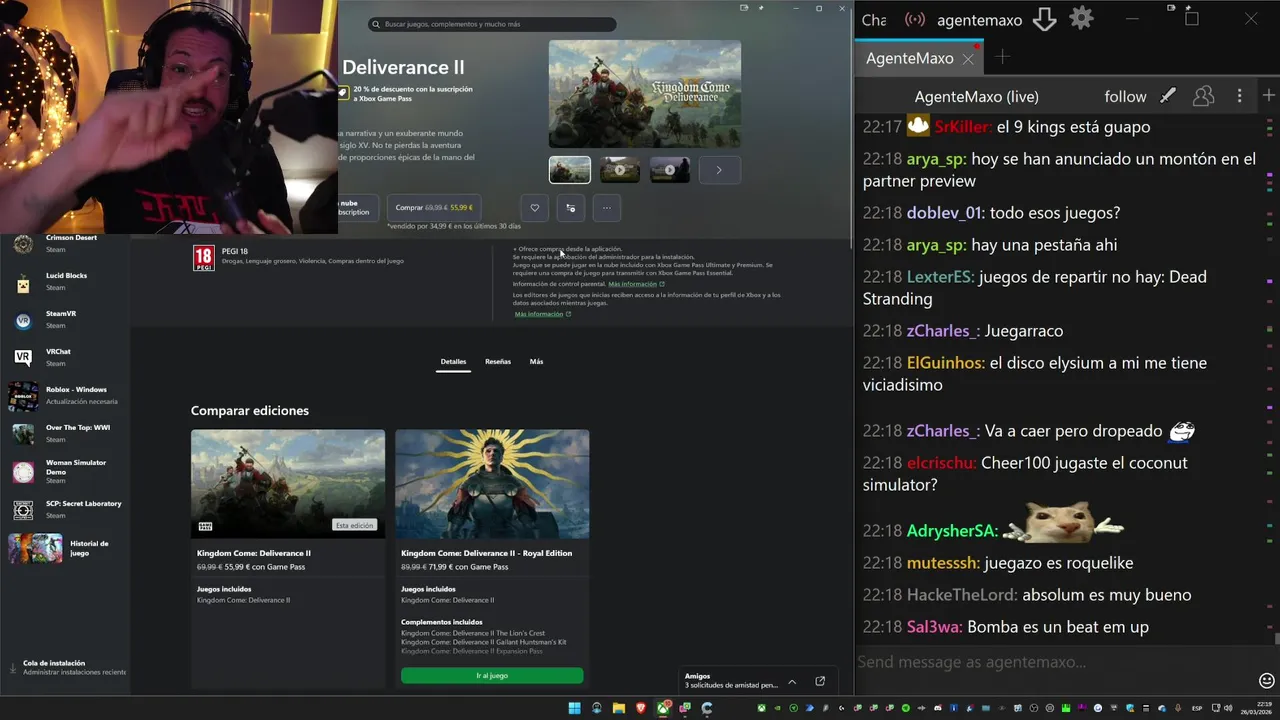Click the add-to-list icon beside the heart

click(x=570, y=208)
